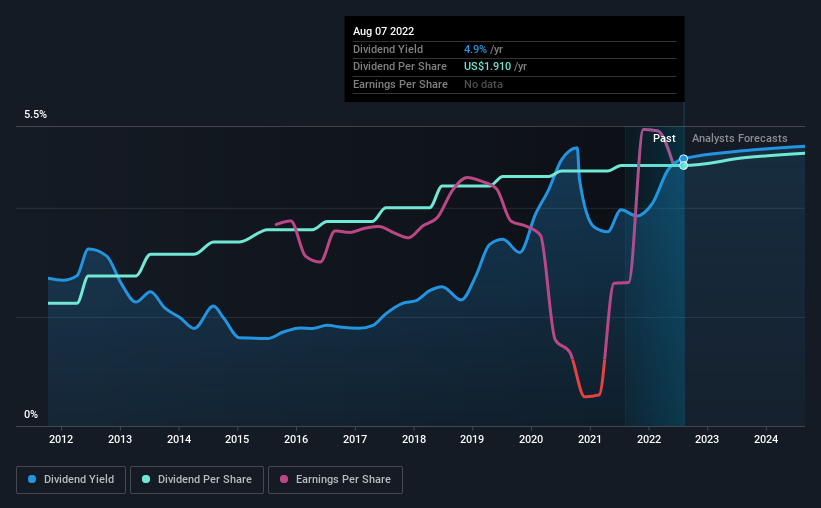Viewport: 821px width, 508px height.
Task: Select the 2015 label on the time axis
Action: pos(237,439)
